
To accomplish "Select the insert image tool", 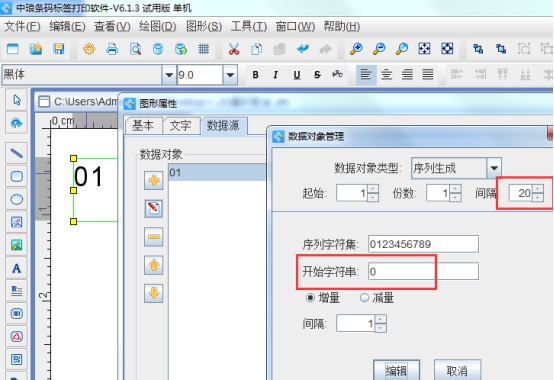I will (x=17, y=245).
